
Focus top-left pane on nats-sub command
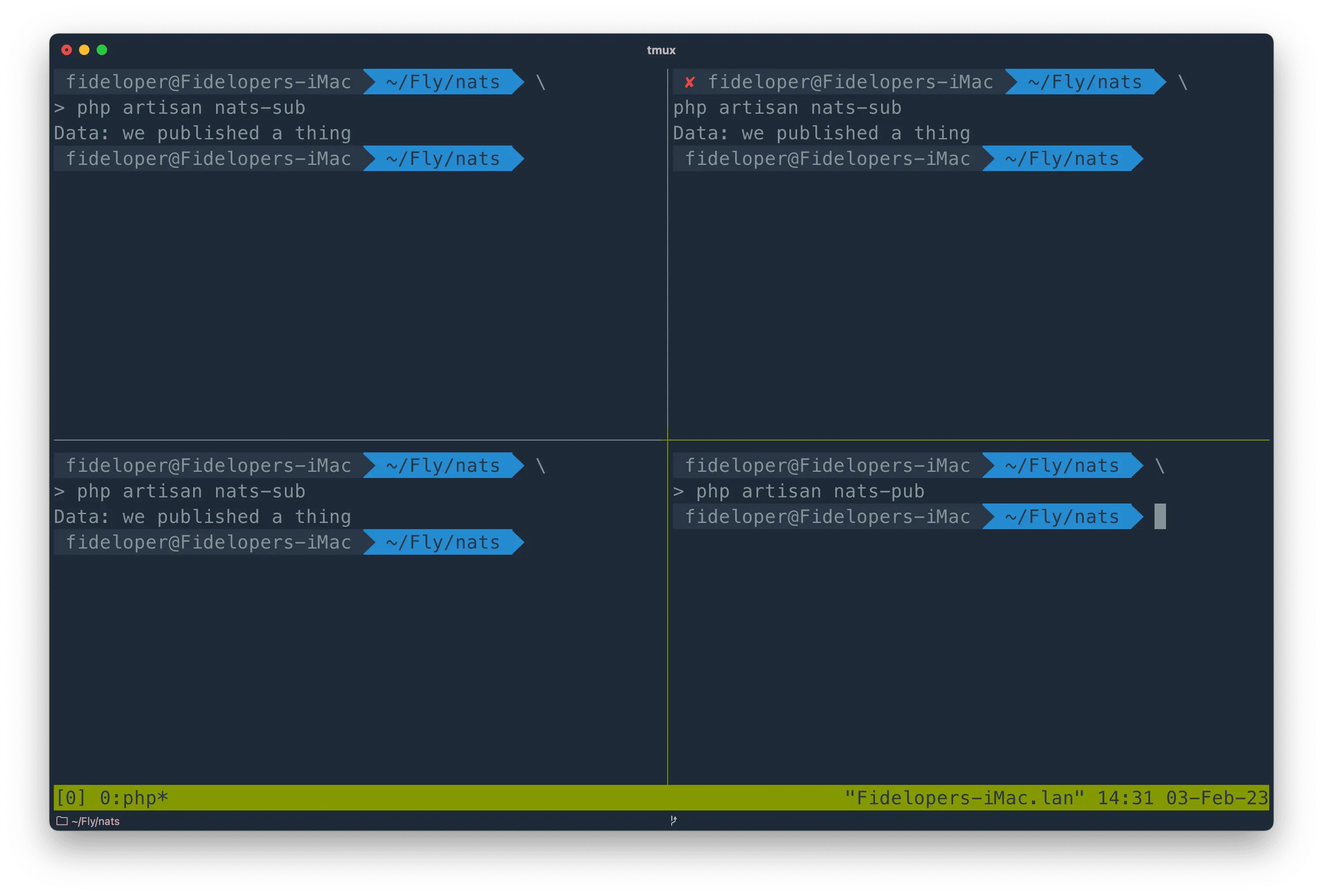pos(191,108)
